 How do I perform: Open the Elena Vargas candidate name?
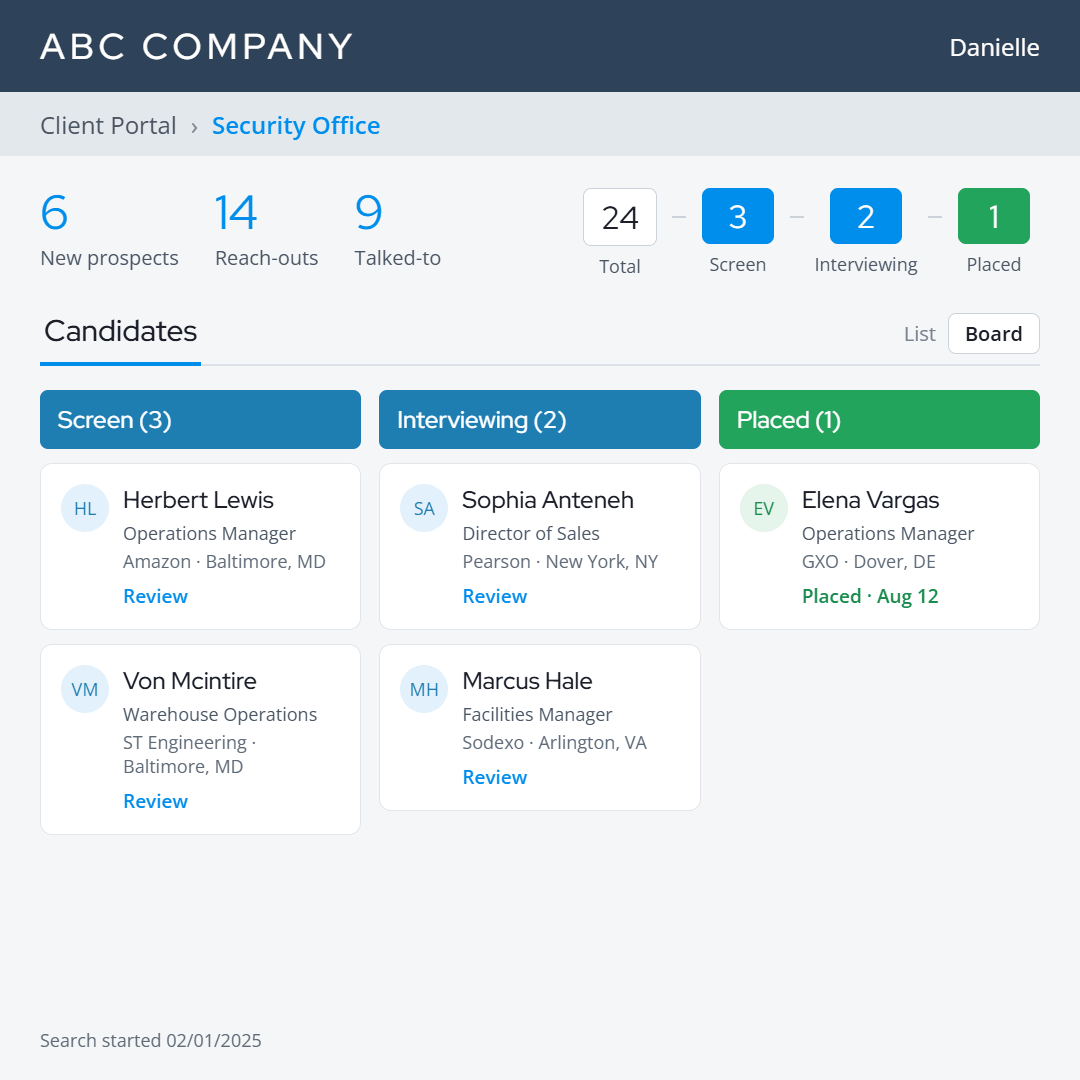871,501
